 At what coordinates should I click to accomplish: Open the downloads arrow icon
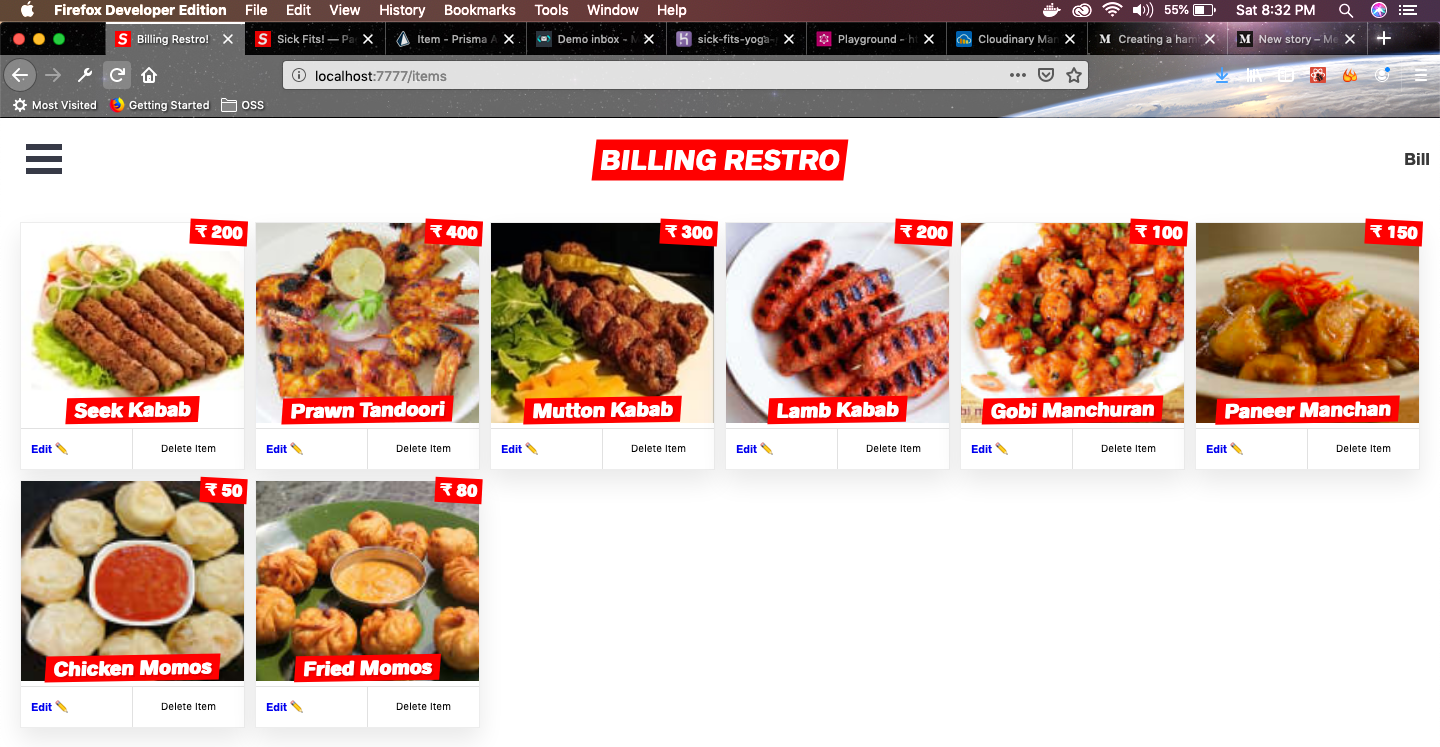pos(1222,75)
